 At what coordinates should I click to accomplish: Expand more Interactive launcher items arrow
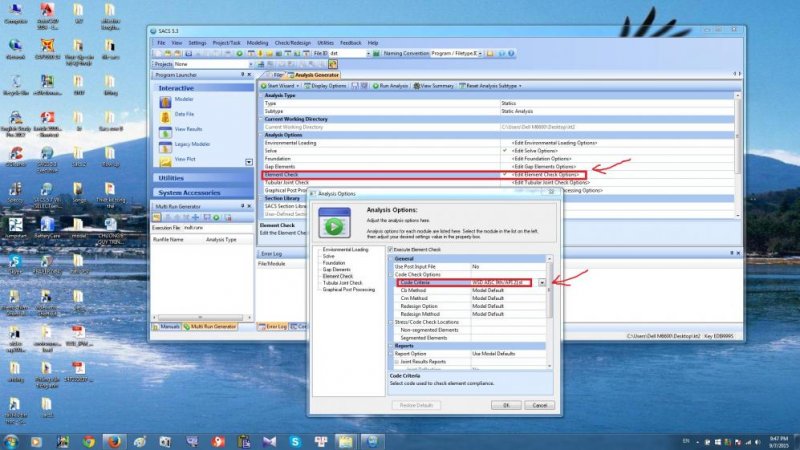[249, 162]
